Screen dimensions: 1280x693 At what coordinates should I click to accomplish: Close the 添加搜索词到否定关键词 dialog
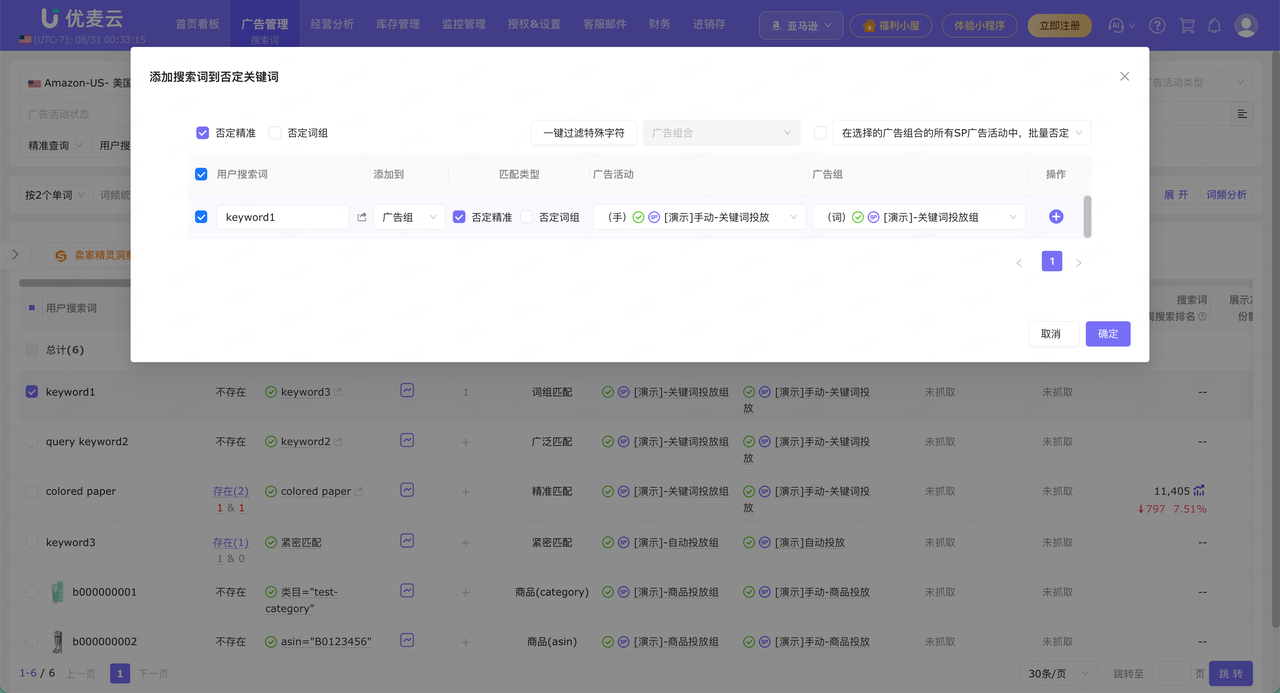tap(1124, 76)
